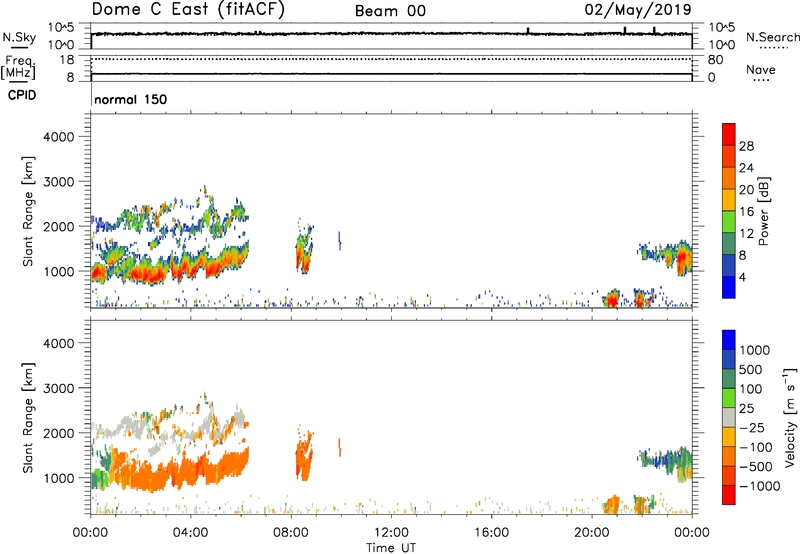Click the noise spike near 17:30 in N.Sky plot
The image size is (800, 554).
528,31
